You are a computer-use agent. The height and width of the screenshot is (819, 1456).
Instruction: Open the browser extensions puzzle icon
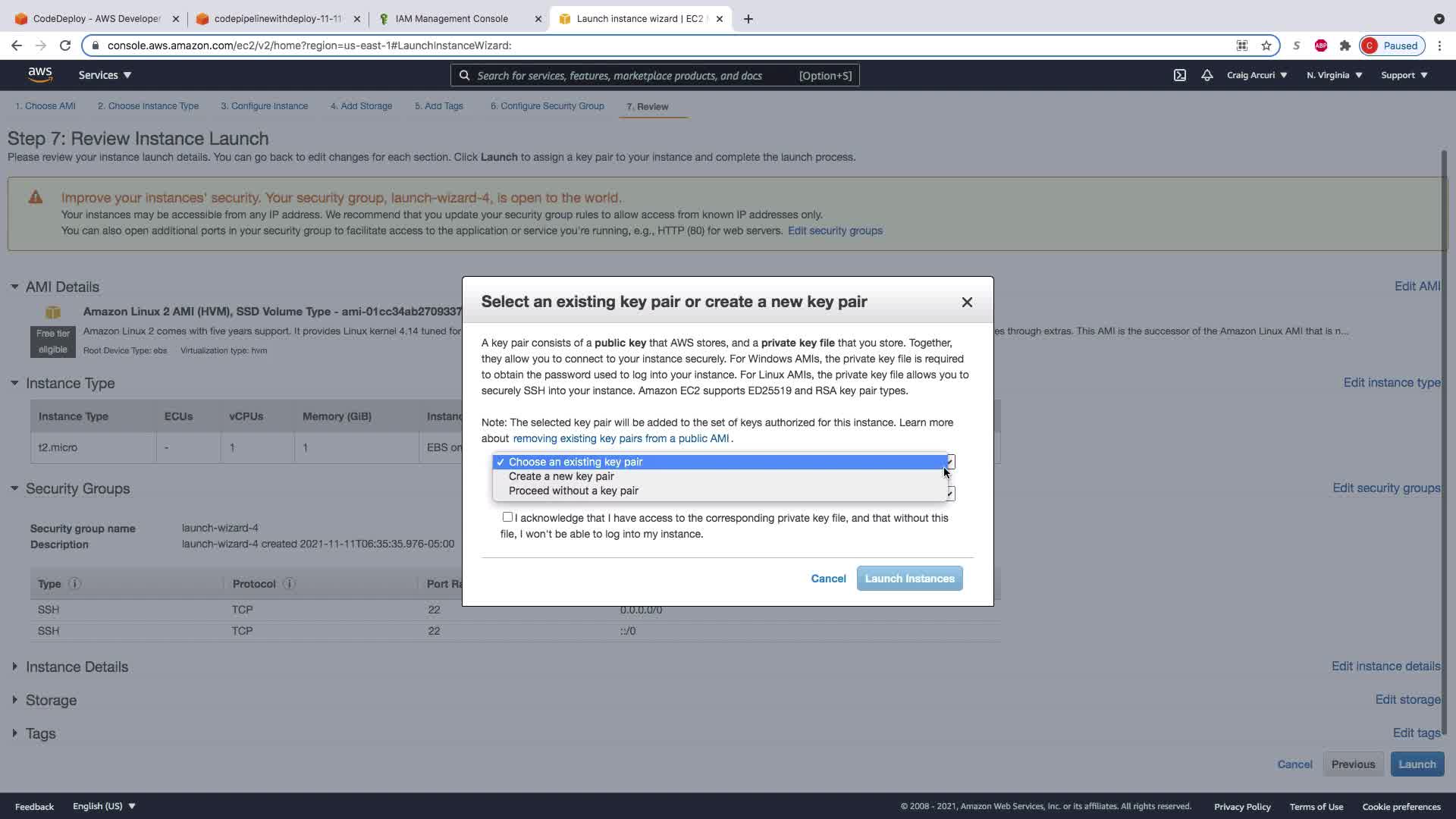1345,45
